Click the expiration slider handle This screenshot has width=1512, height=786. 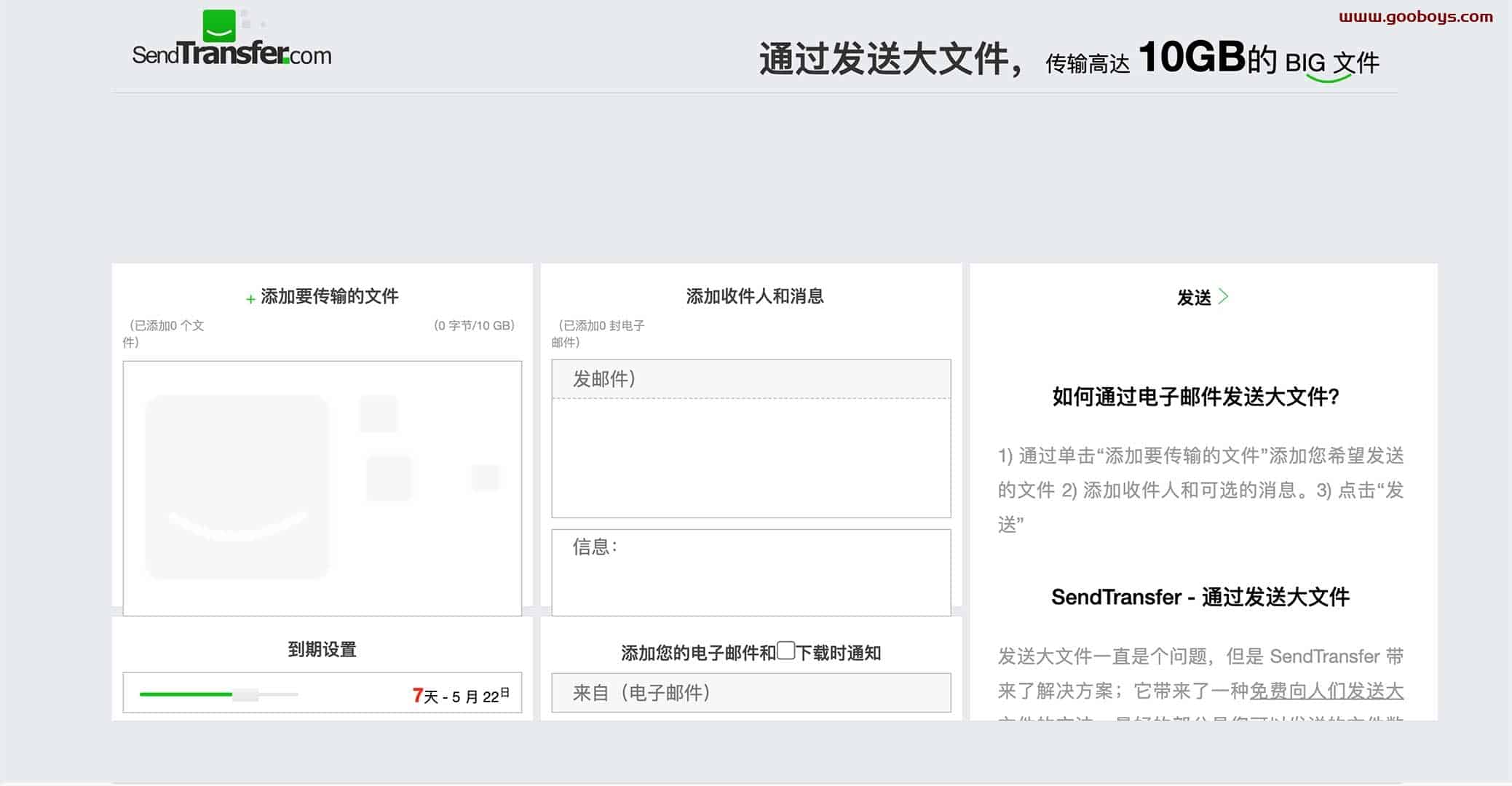[245, 694]
